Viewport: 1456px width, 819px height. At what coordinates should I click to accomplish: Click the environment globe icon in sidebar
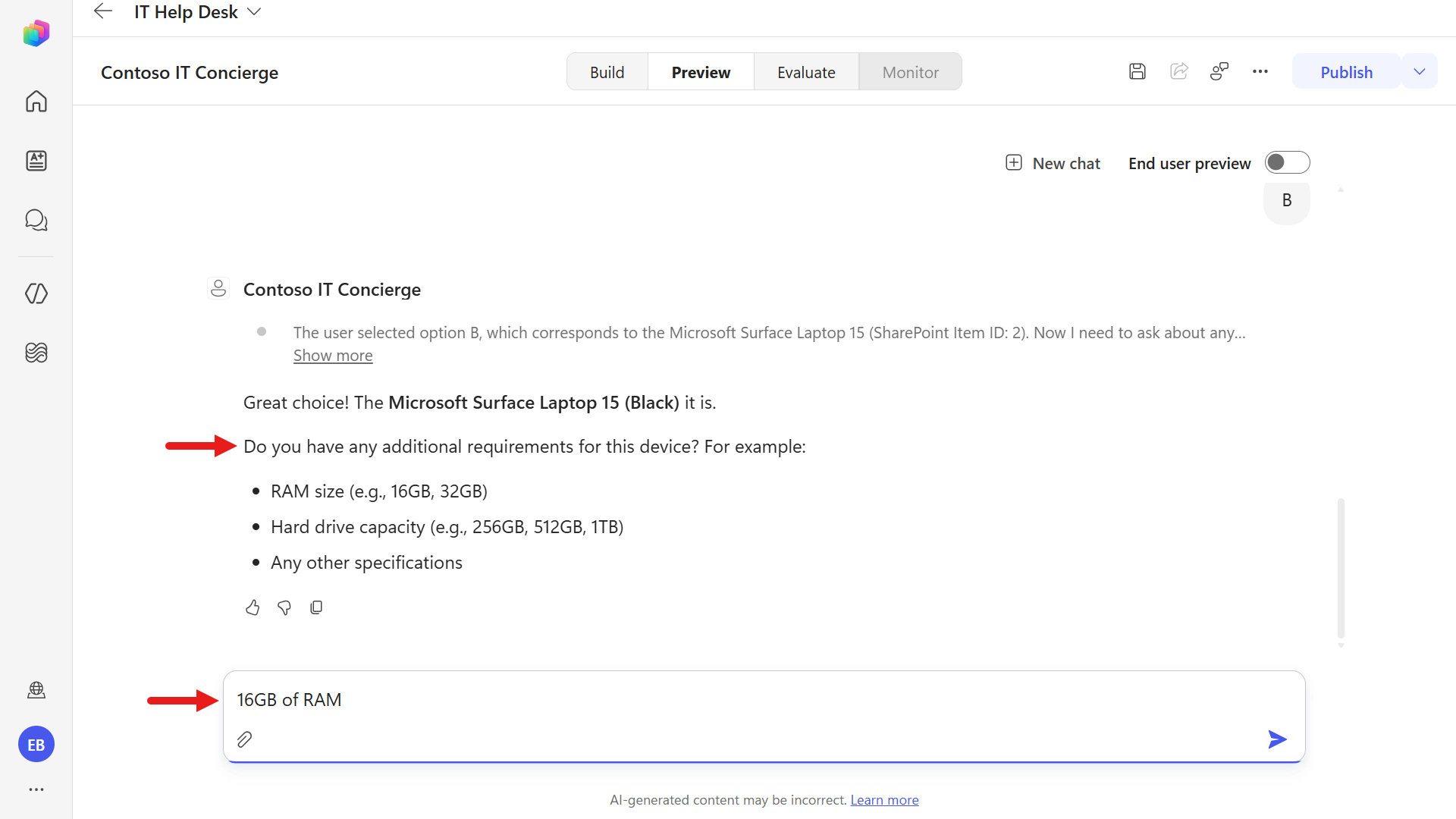[x=36, y=690]
